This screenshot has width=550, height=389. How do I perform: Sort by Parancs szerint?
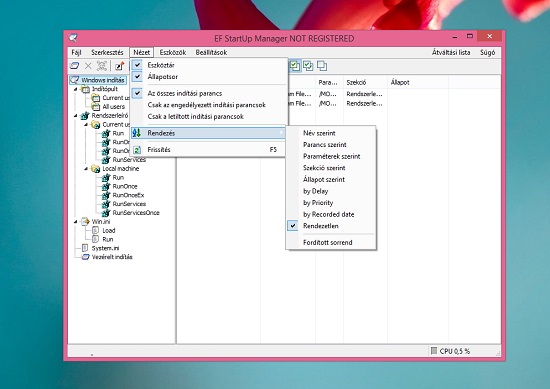tap(331, 145)
